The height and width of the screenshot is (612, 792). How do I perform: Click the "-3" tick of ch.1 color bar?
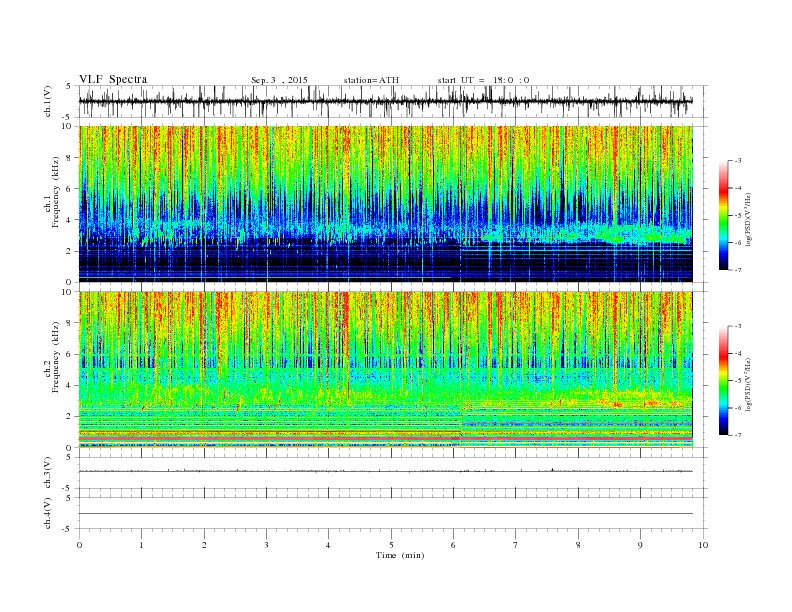[737, 161]
